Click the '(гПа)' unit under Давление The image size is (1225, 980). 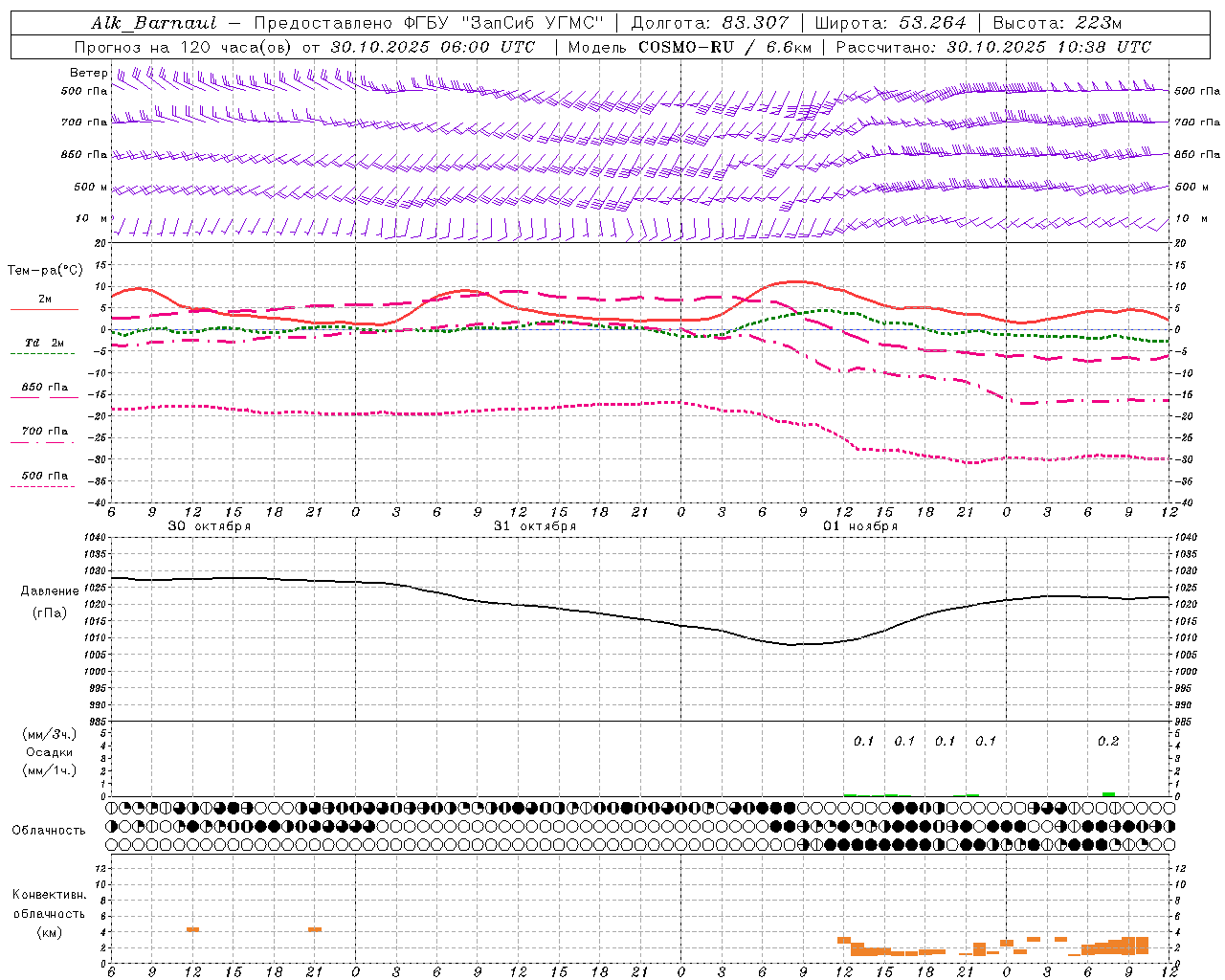click(50, 613)
